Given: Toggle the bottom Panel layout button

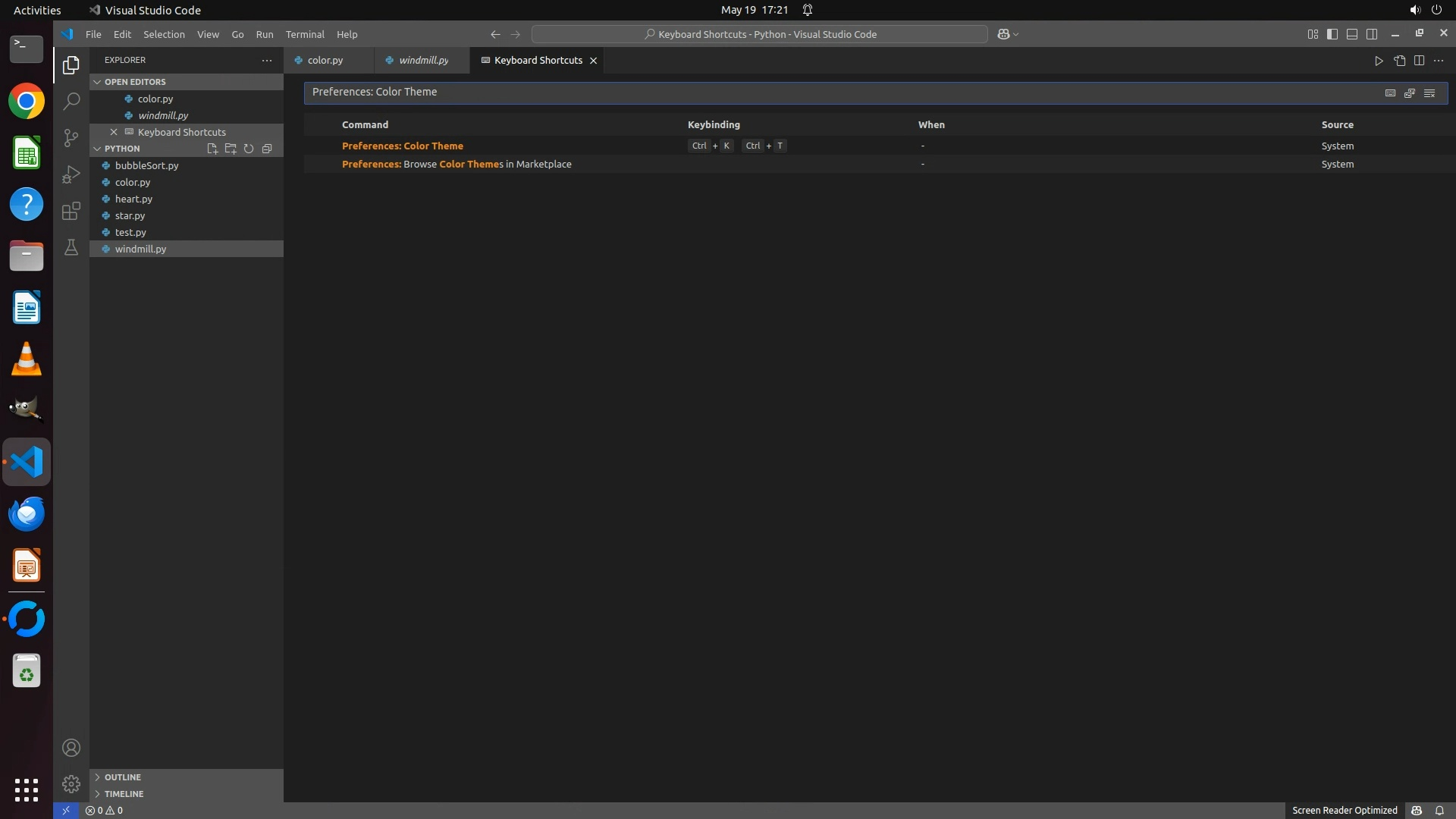Looking at the screenshot, I should [x=1352, y=34].
